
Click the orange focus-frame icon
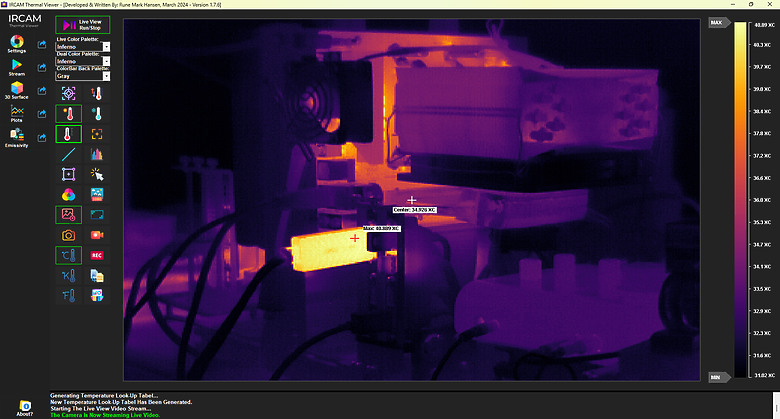97,134
